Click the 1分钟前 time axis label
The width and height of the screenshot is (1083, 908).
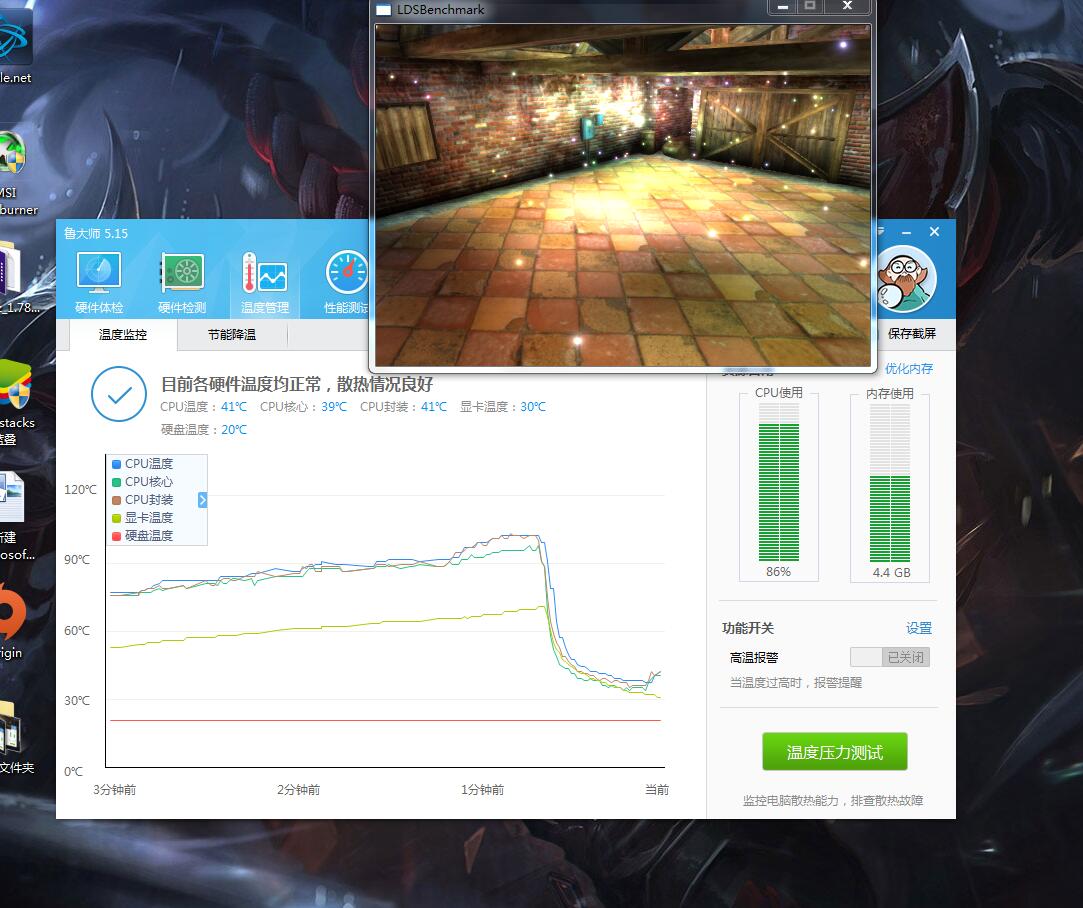pos(482,790)
